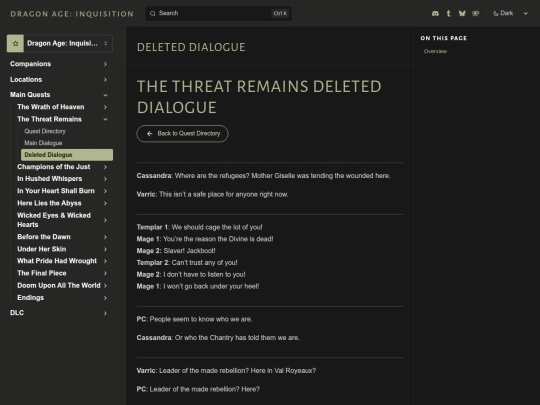Open In Your Heart Shall Burn
Viewport: 540px width, 405px height.
pos(56,191)
